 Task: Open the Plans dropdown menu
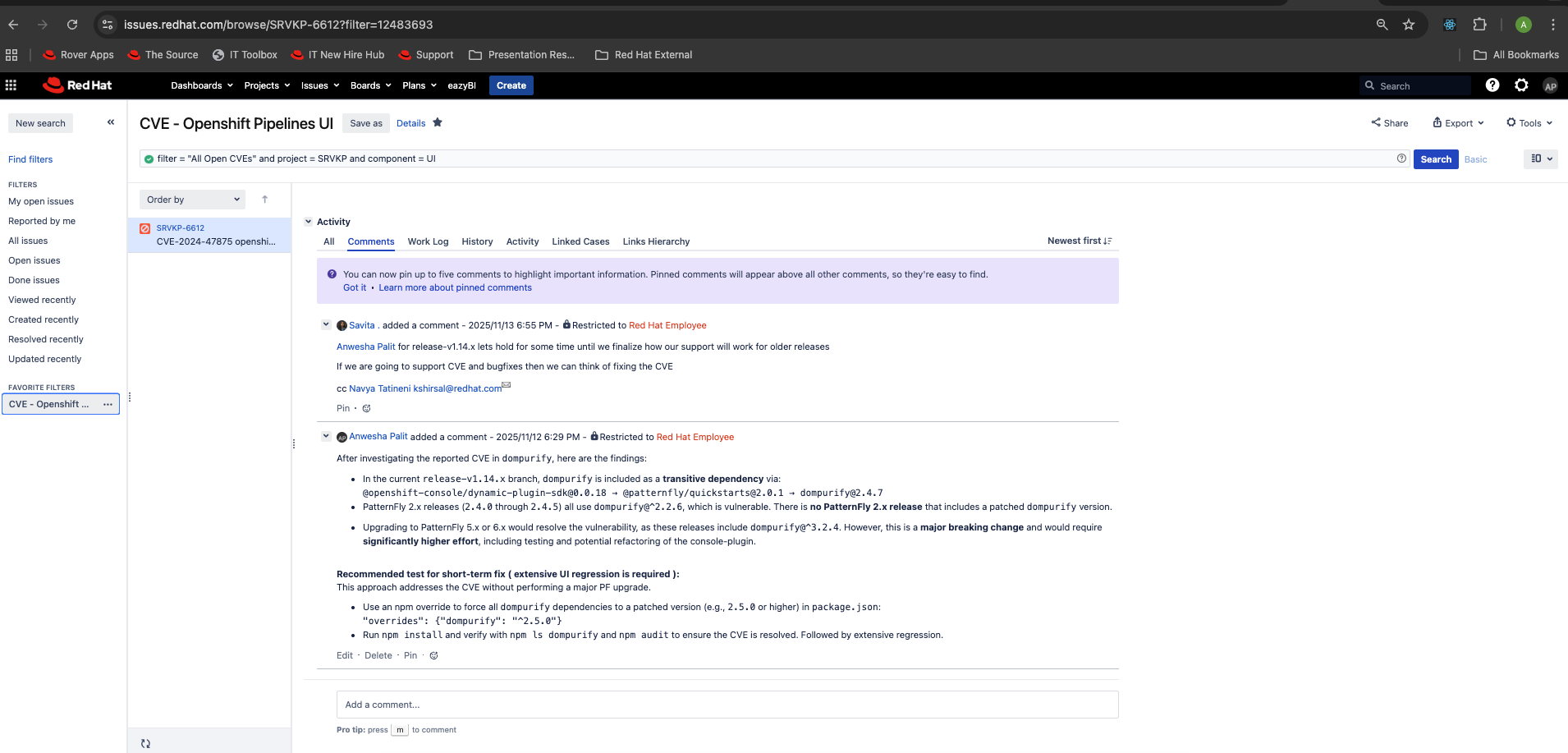[x=420, y=85]
